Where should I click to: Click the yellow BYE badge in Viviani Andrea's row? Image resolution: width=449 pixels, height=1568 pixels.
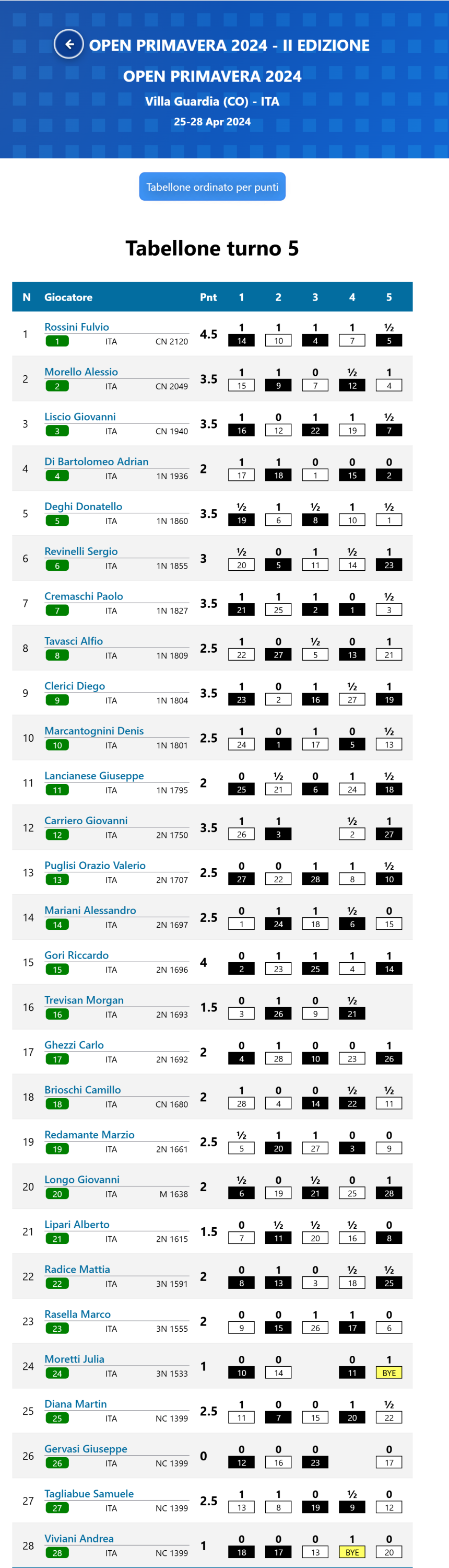point(352,1552)
